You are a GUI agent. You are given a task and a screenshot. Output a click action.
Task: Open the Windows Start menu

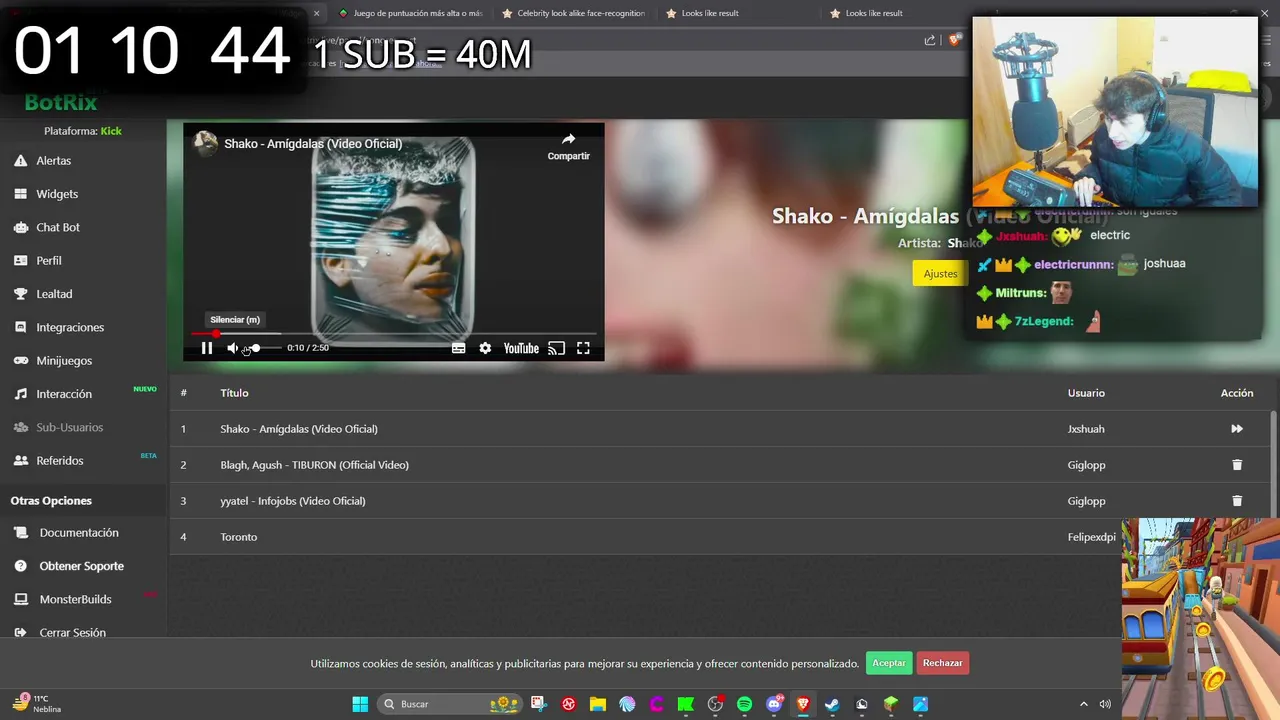click(360, 704)
